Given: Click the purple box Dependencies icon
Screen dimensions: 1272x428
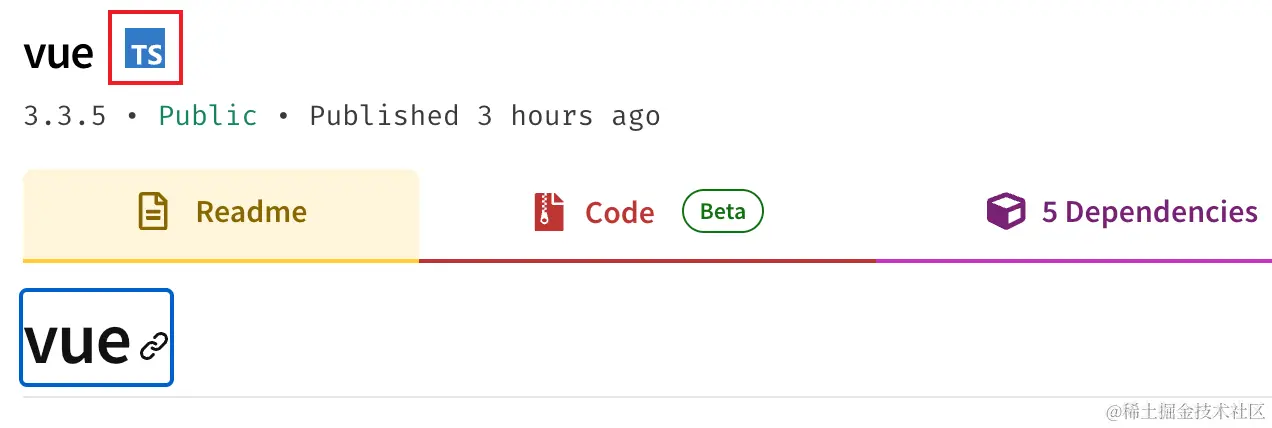Looking at the screenshot, I should click(x=1006, y=212).
